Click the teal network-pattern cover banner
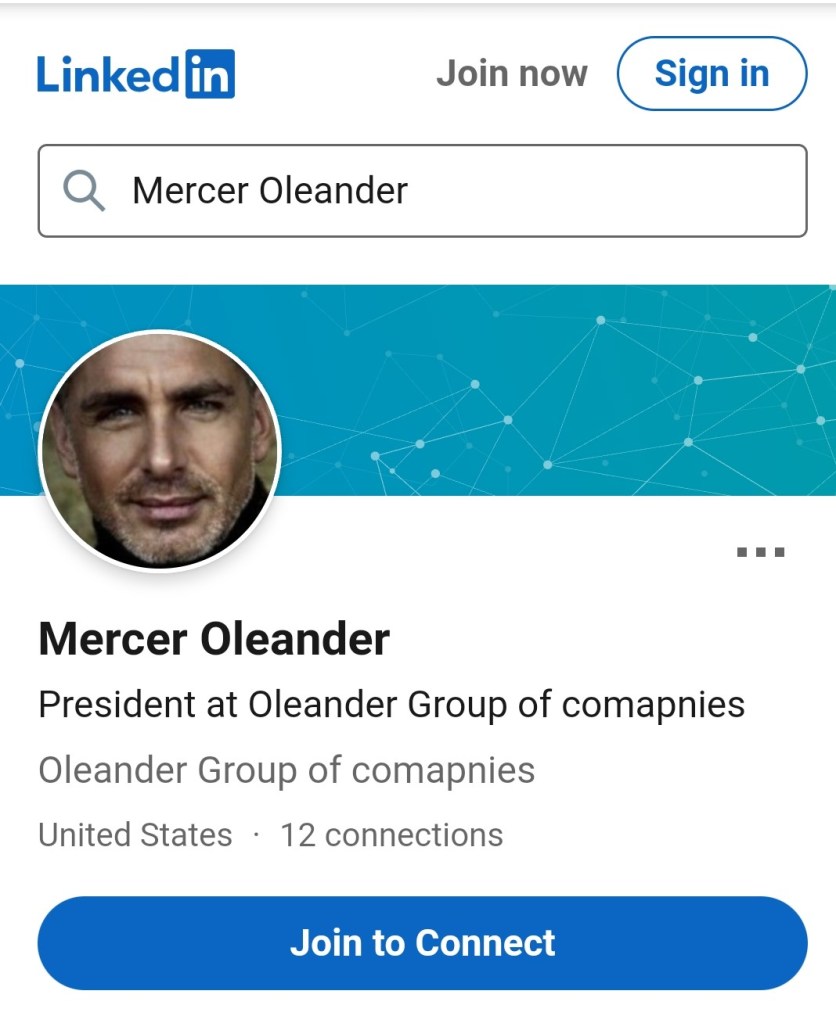This screenshot has height=1023, width=836. tap(560, 390)
